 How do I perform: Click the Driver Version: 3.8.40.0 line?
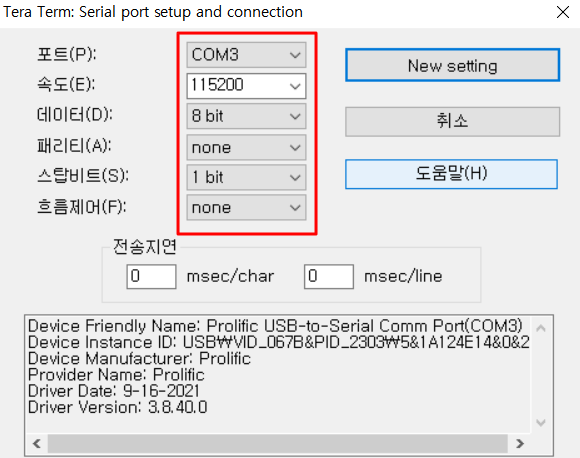coord(118,407)
